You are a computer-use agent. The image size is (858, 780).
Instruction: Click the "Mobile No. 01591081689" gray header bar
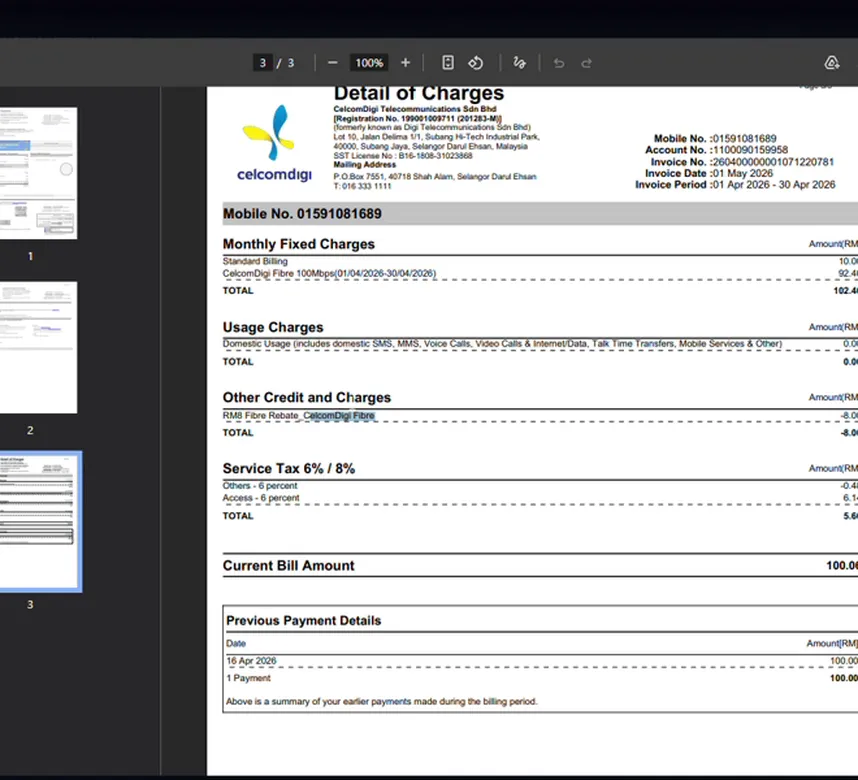540,213
